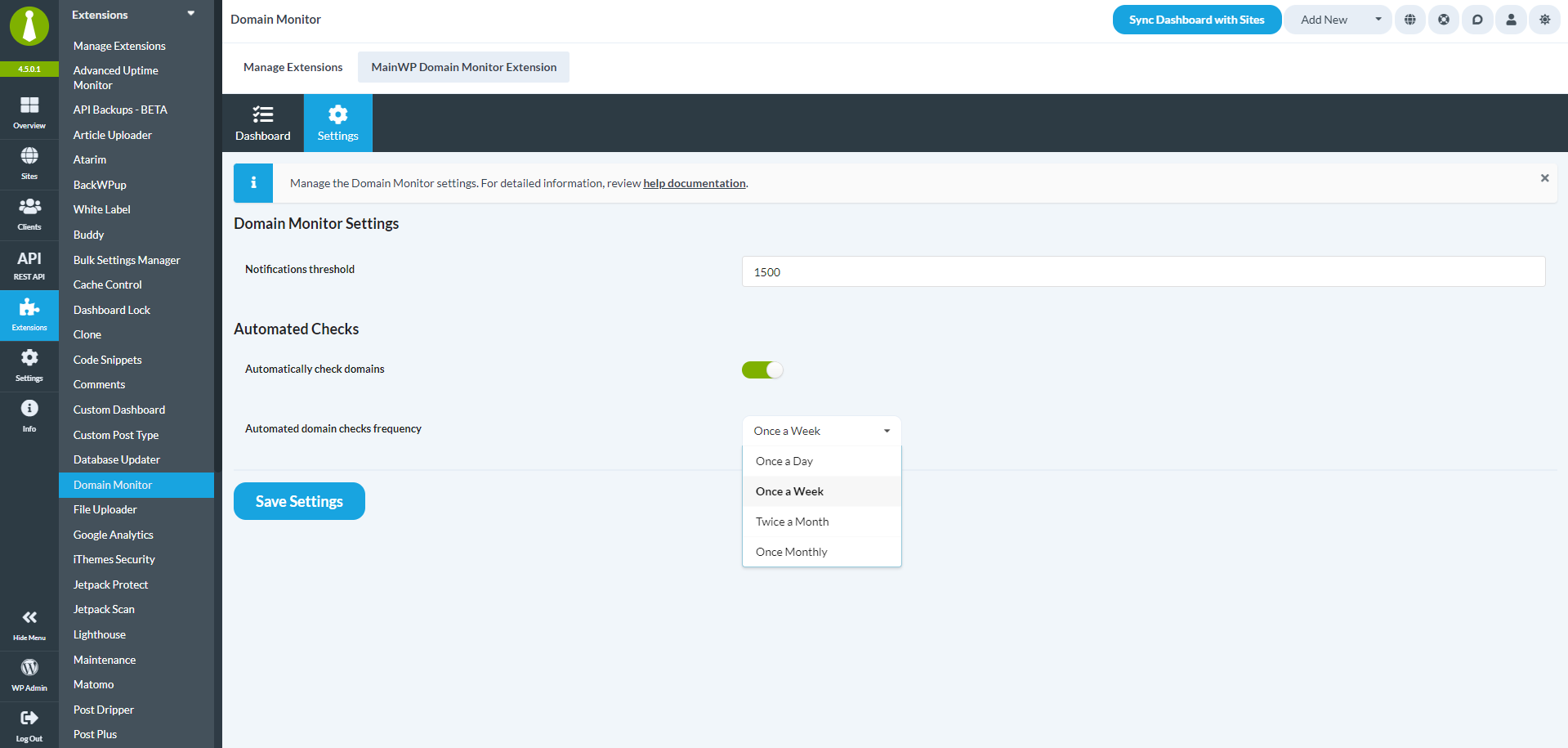The height and width of the screenshot is (748, 1568).
Task: Open iThemes Security extension
Action: coord(114,559)
